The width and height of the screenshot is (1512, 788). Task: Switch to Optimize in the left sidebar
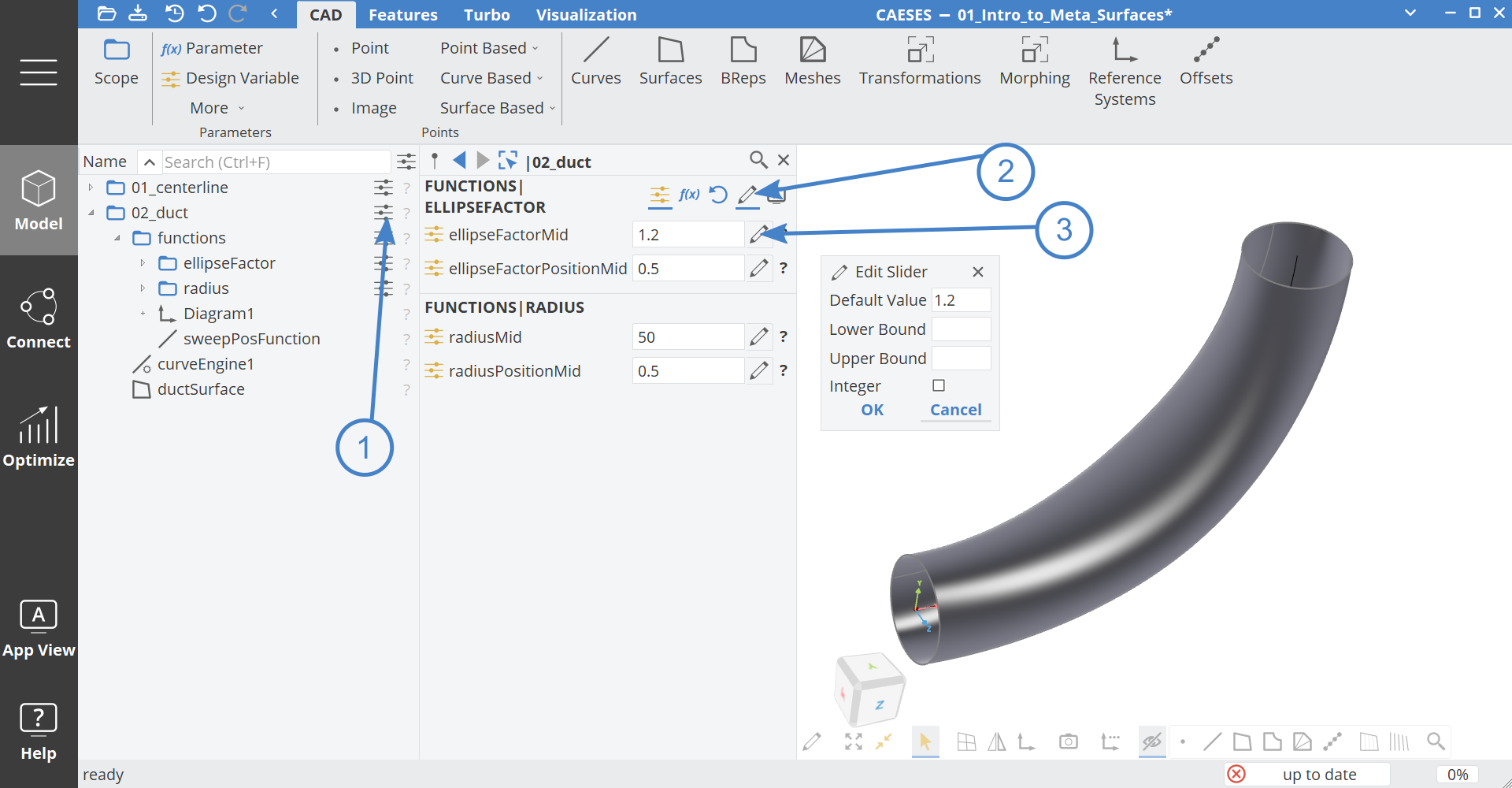click(x=39, y=437)
